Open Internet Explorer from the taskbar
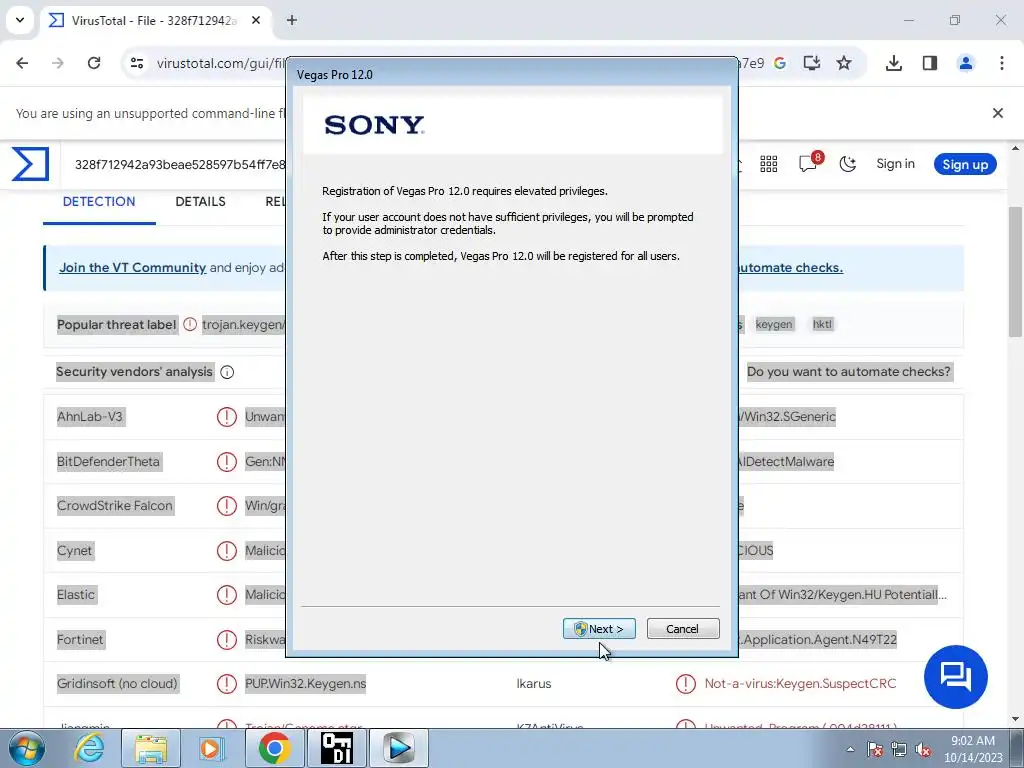The height and width of the screenshot is (768, 1024). tap(88, 748)
